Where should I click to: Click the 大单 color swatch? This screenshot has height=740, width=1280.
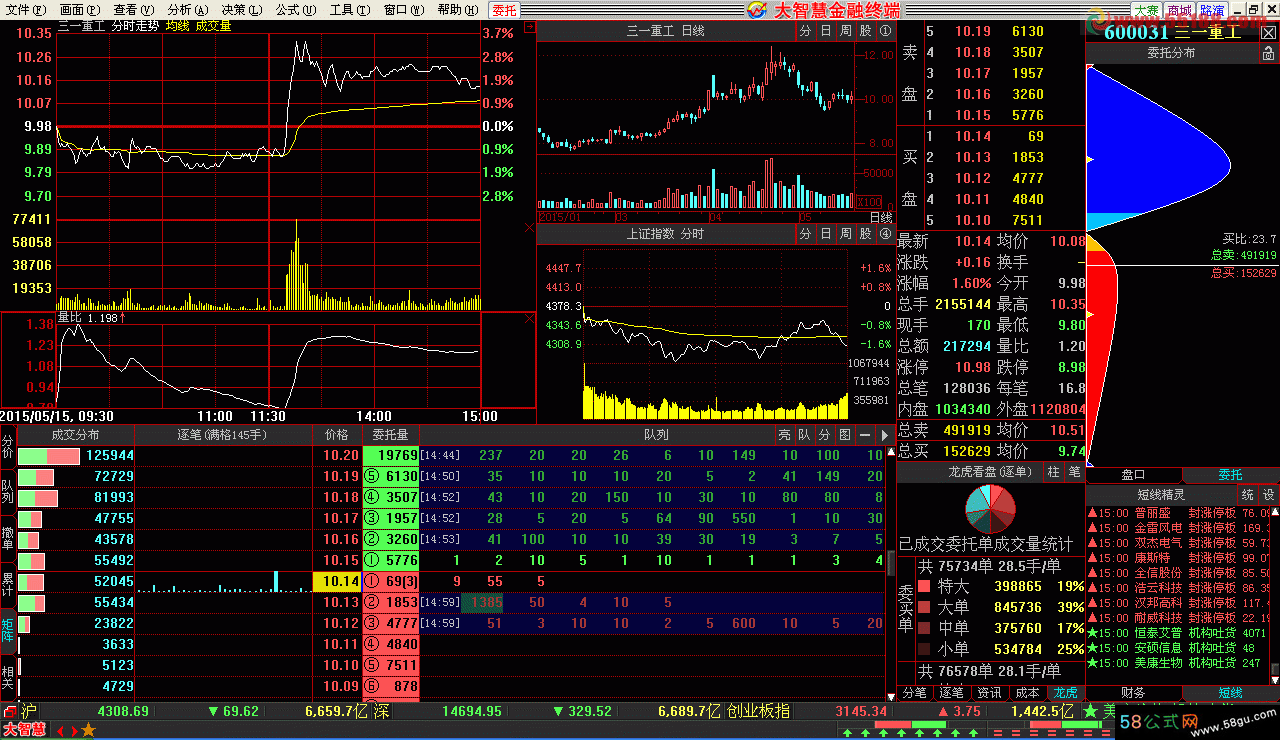click(925, 607)
